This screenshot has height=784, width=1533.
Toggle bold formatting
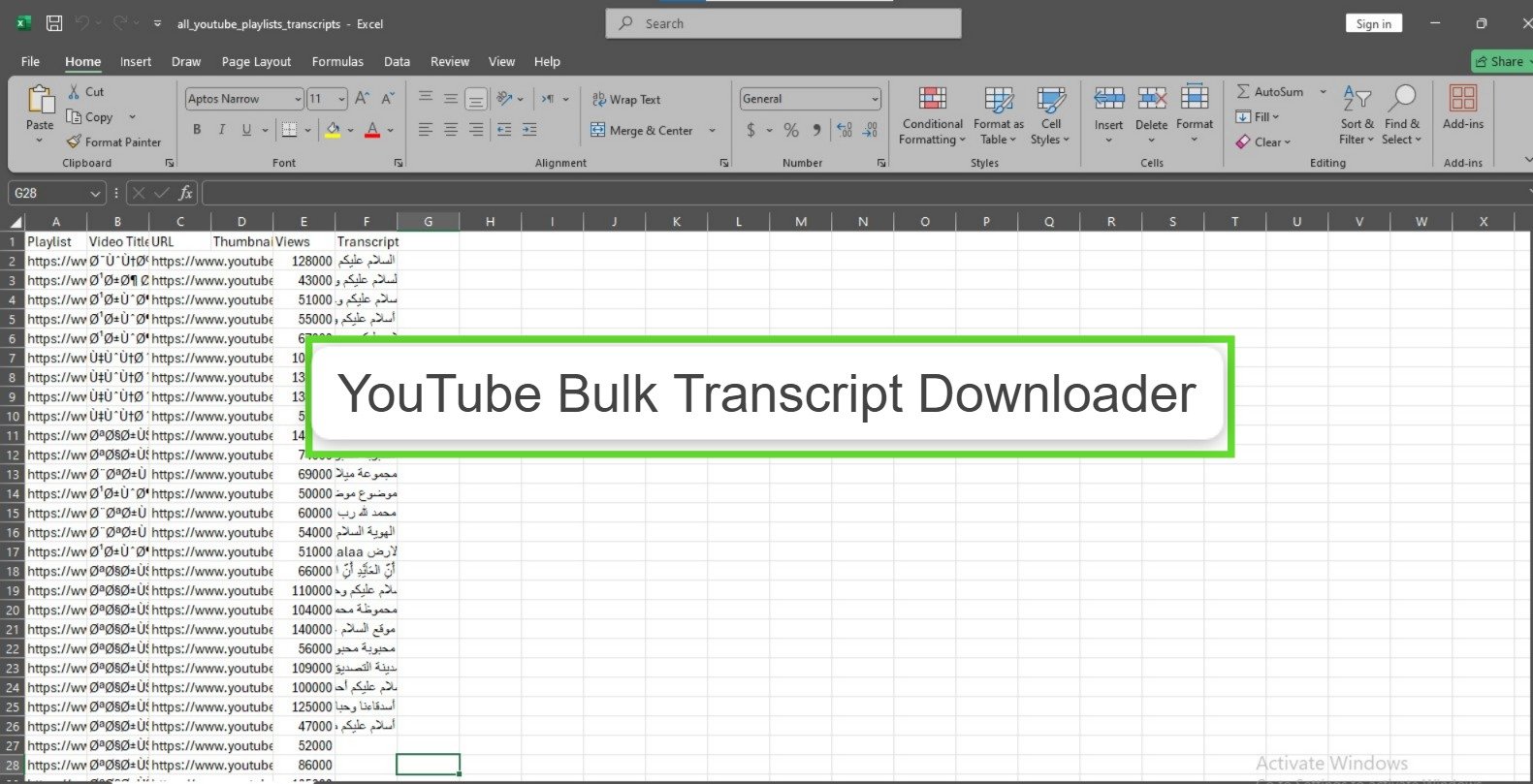point(197,130)
